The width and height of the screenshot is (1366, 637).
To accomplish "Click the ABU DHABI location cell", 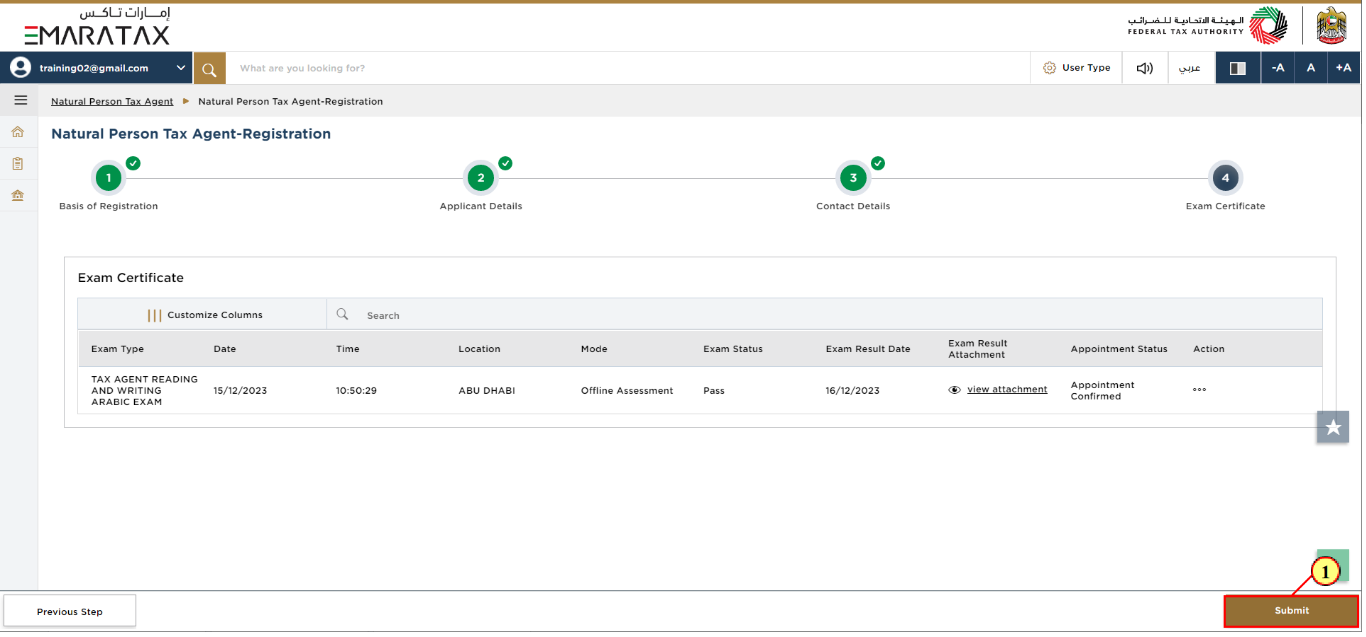I will pos(487,391).
